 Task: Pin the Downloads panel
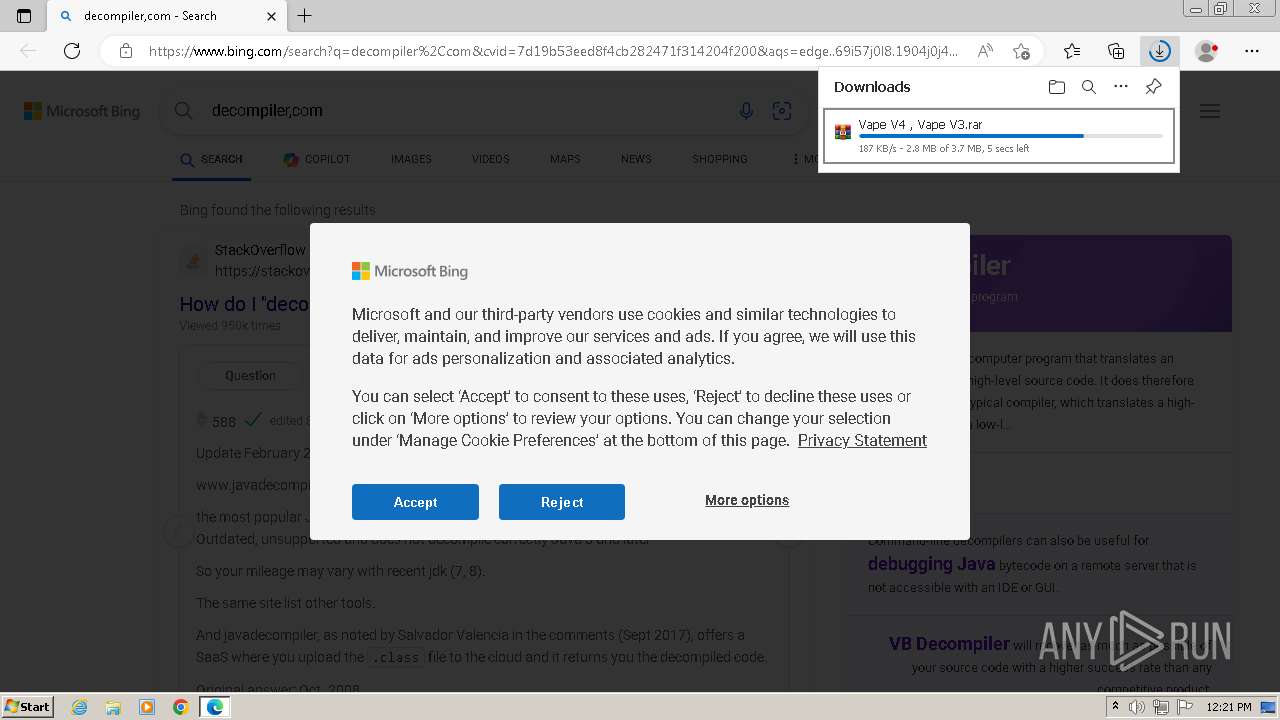click(1153, 87)
